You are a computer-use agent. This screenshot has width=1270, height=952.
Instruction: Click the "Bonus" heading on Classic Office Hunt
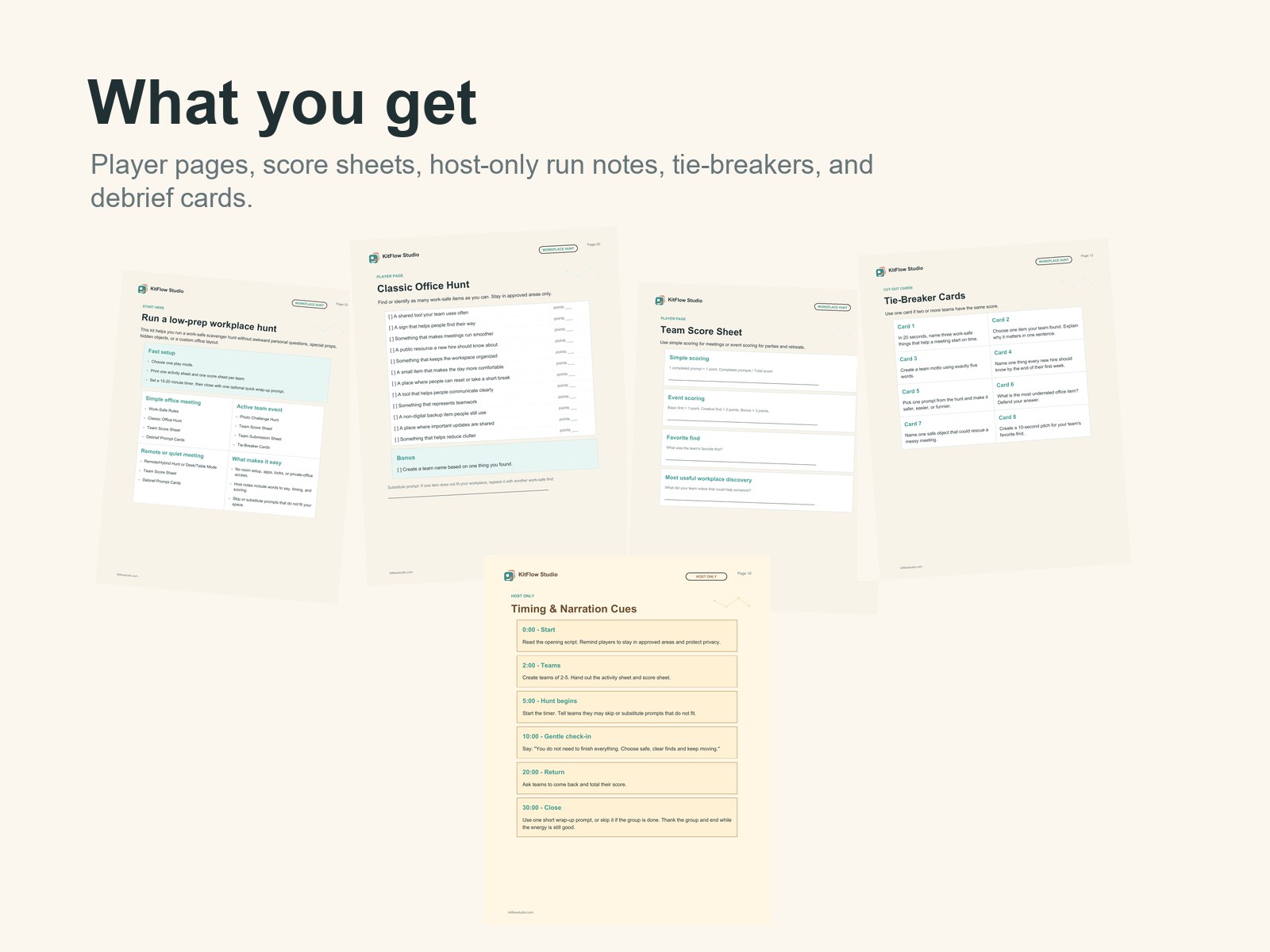tap(406, 458)
